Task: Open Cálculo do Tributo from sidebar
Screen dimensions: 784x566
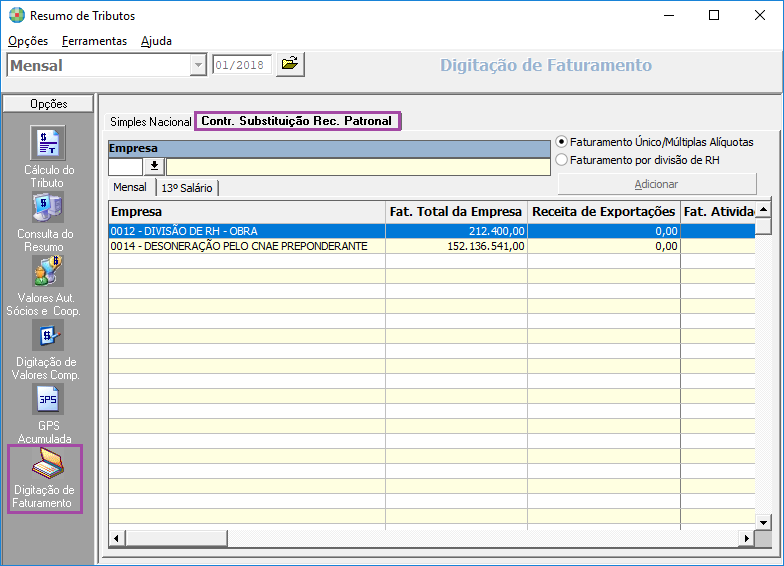Action: (48, 142)
